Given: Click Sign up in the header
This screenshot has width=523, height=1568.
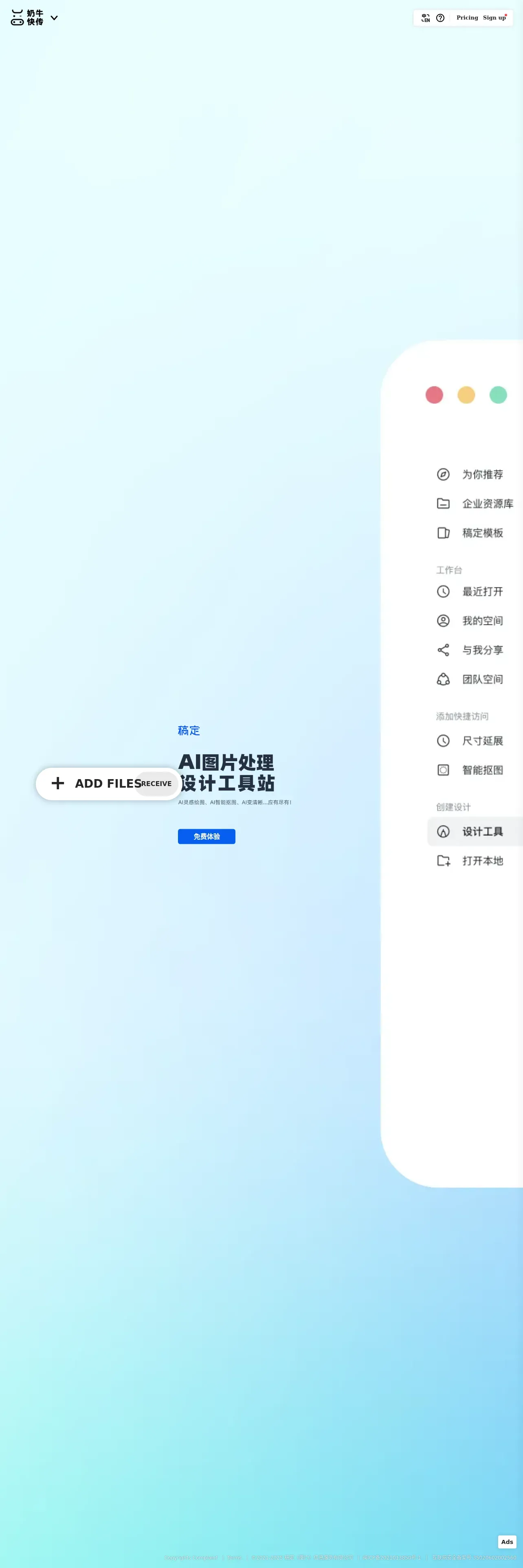Looking at the screenshot, I should [494, 18].
